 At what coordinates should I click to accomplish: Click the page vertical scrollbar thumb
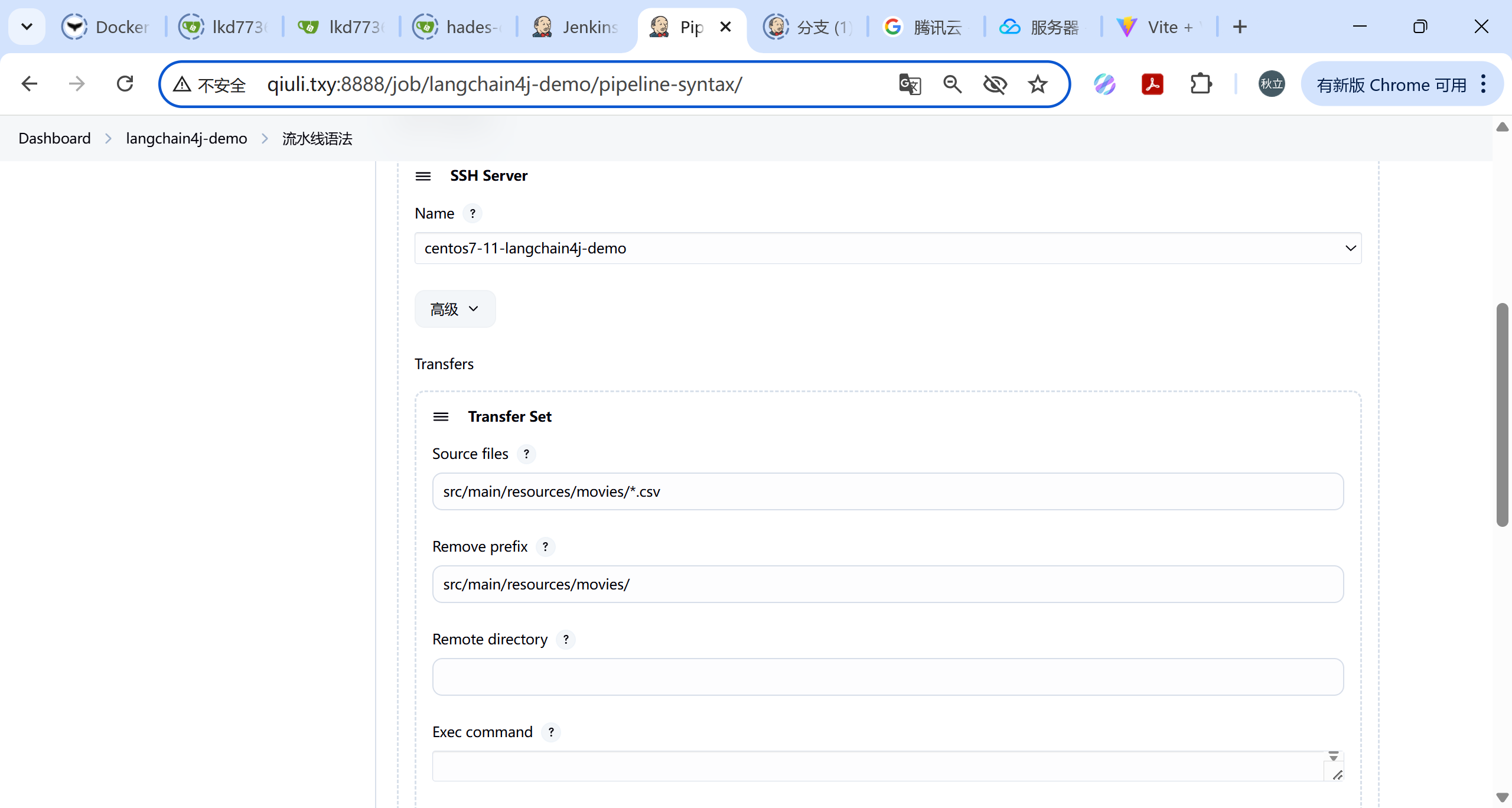coord(1502,413)
